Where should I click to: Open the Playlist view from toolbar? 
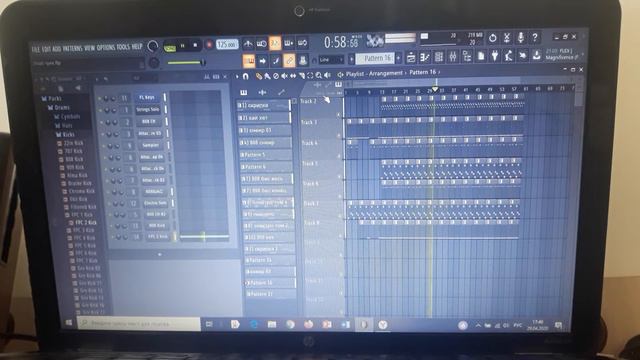pos(411,58)
